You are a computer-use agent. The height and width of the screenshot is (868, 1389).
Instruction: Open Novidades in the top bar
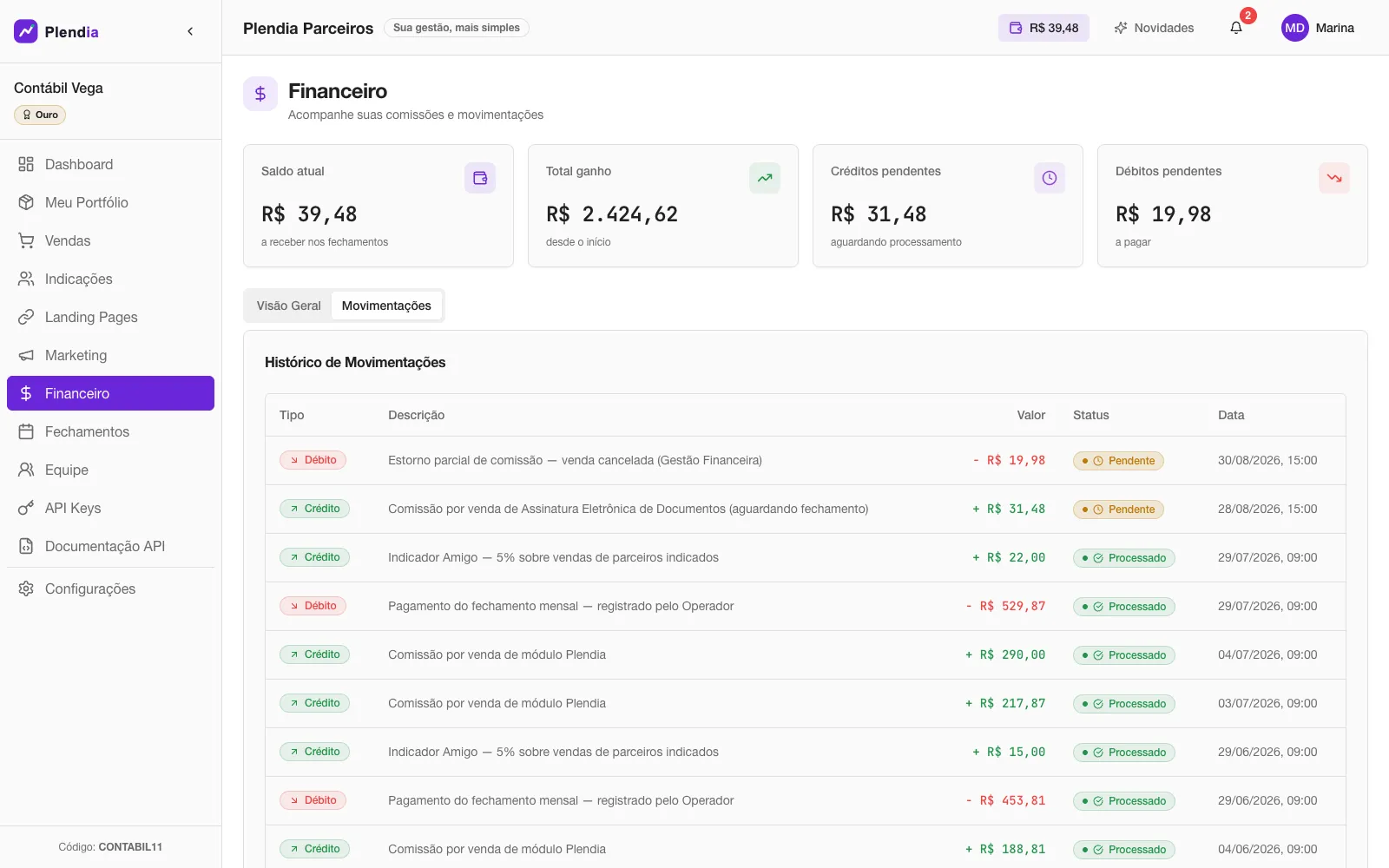click(x=1154, y=28)
